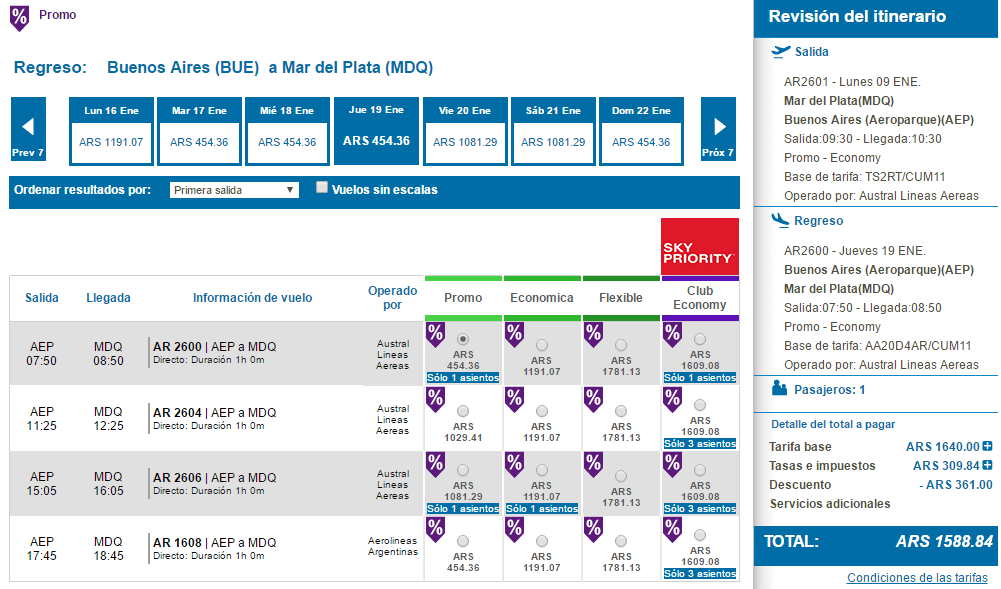This screenshot has width=1001, height=589.
Task: Click AR 1608 flight info text
Action: [214, 549]
